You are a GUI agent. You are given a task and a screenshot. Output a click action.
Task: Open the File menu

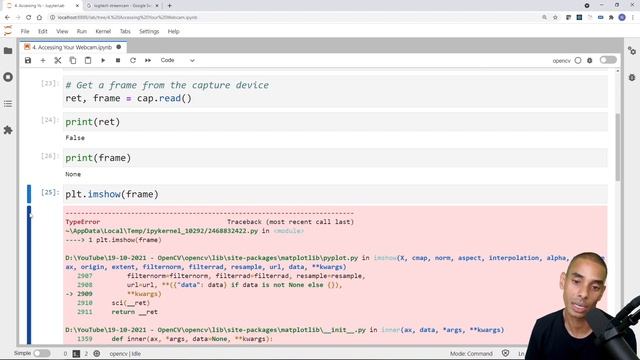coord(25,31)
